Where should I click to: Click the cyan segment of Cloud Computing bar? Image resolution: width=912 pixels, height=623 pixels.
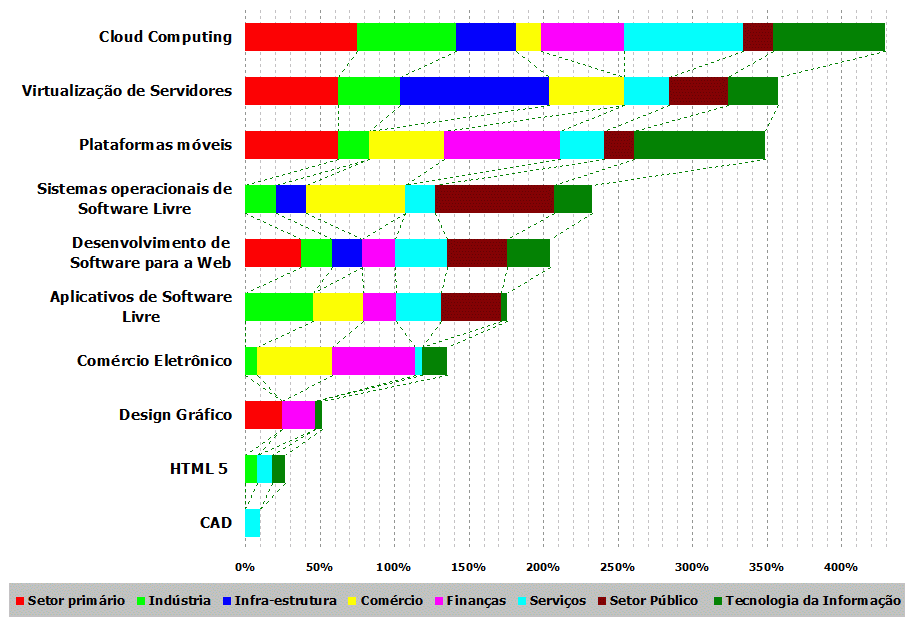click(x=683, y=37)
